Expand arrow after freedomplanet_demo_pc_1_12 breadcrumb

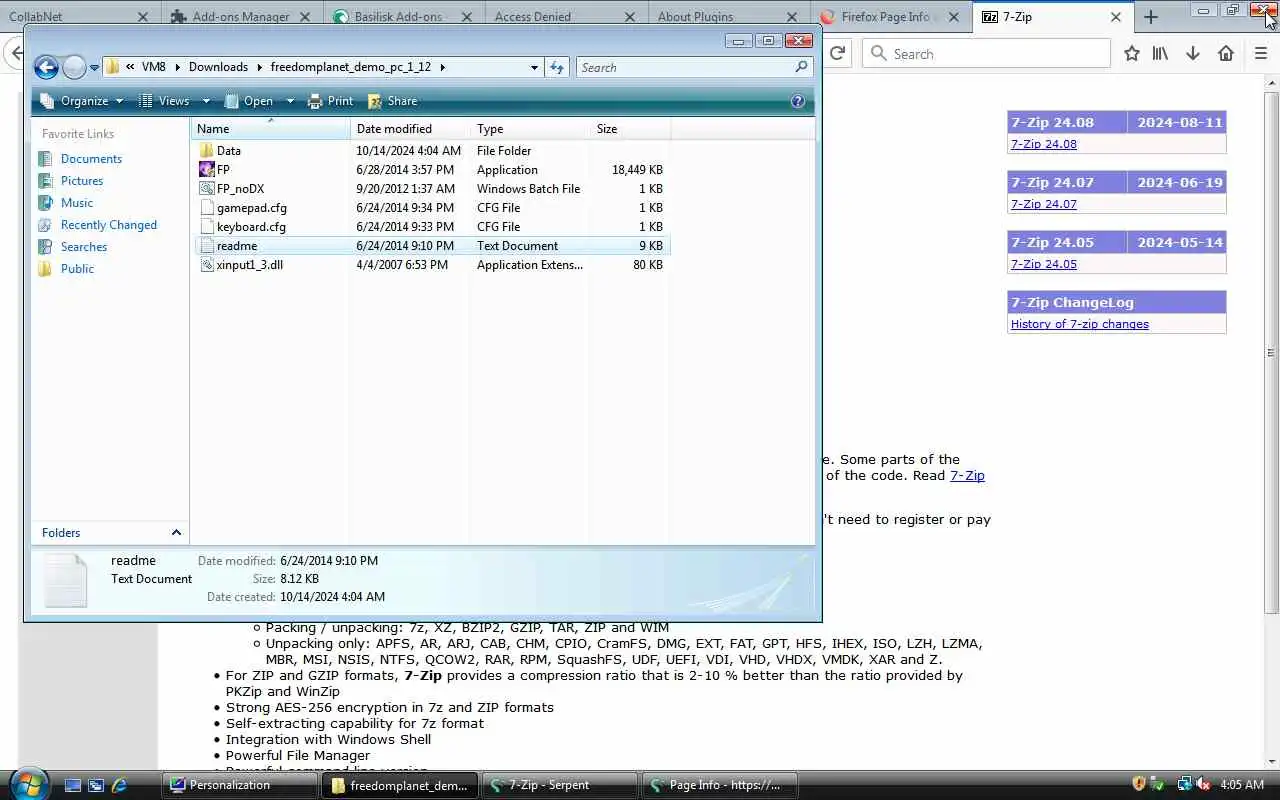coord(442,67)
